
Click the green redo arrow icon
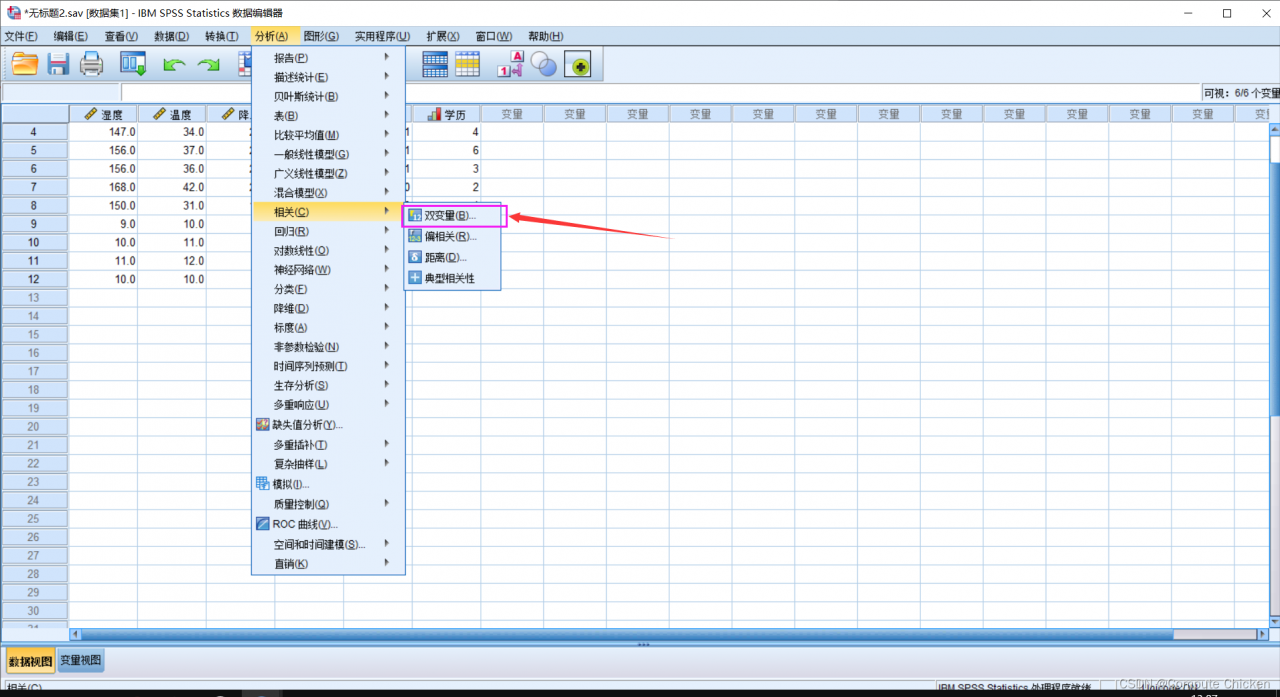pos(208,64)
